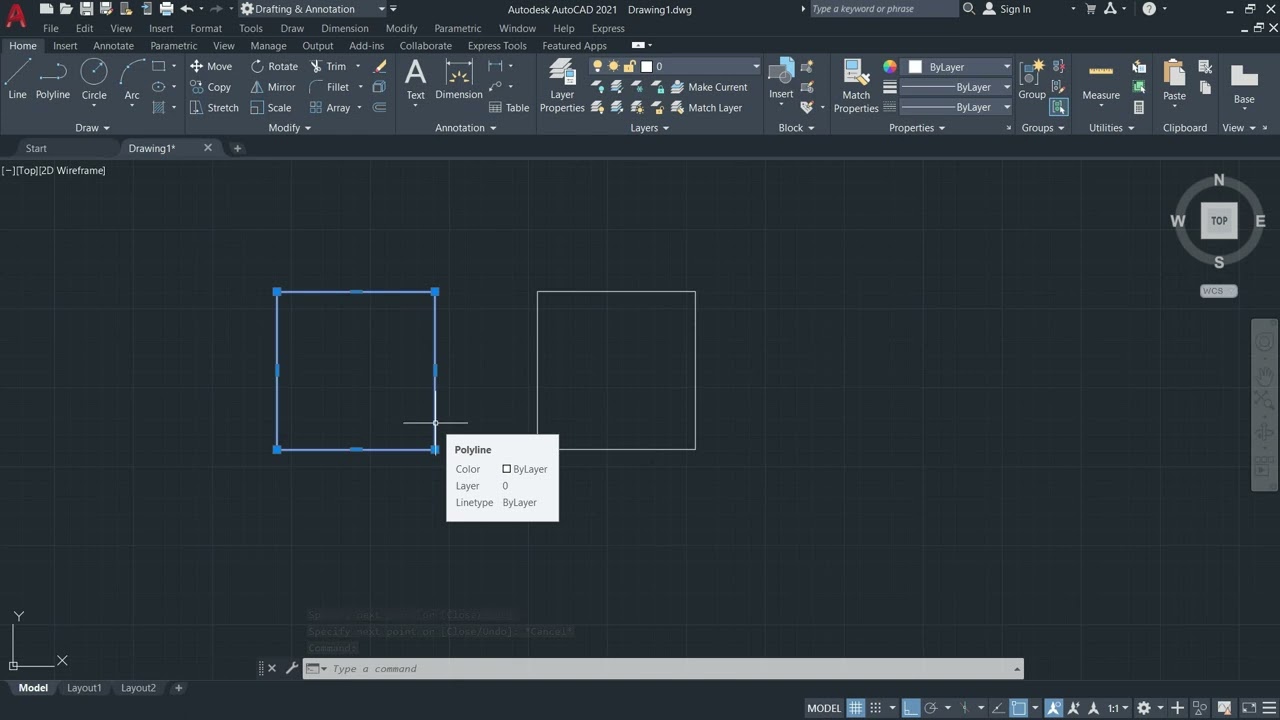
Task: Activate the Mirror tool
Action: click(258, 87)
